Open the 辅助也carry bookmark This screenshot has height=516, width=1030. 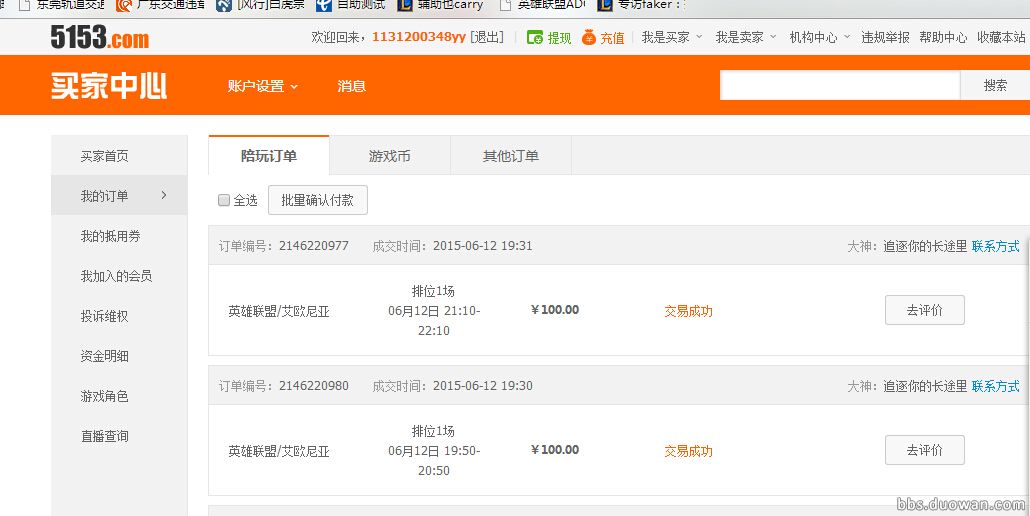441,5
